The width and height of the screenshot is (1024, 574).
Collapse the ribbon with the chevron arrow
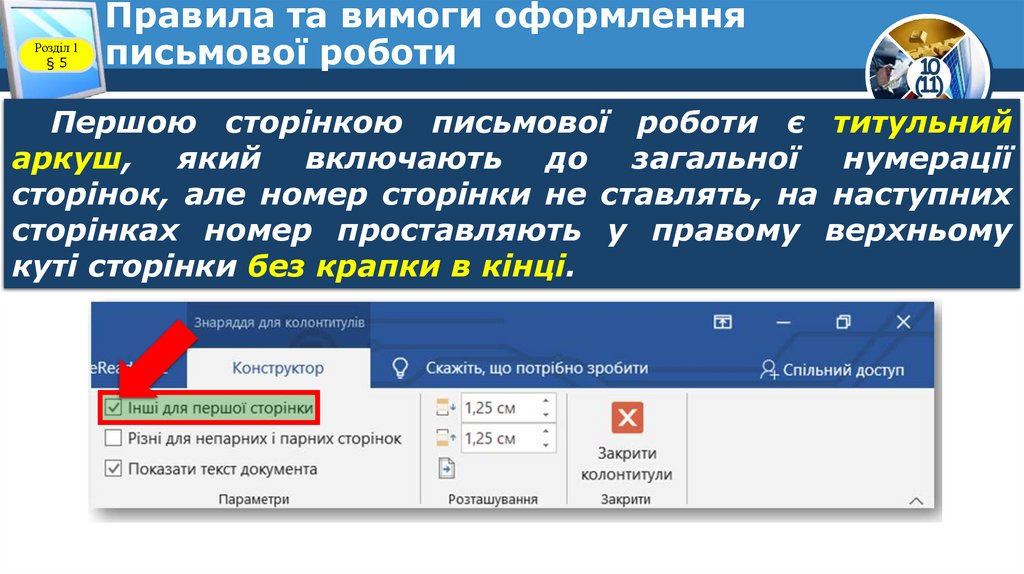(x=916, y=501)
